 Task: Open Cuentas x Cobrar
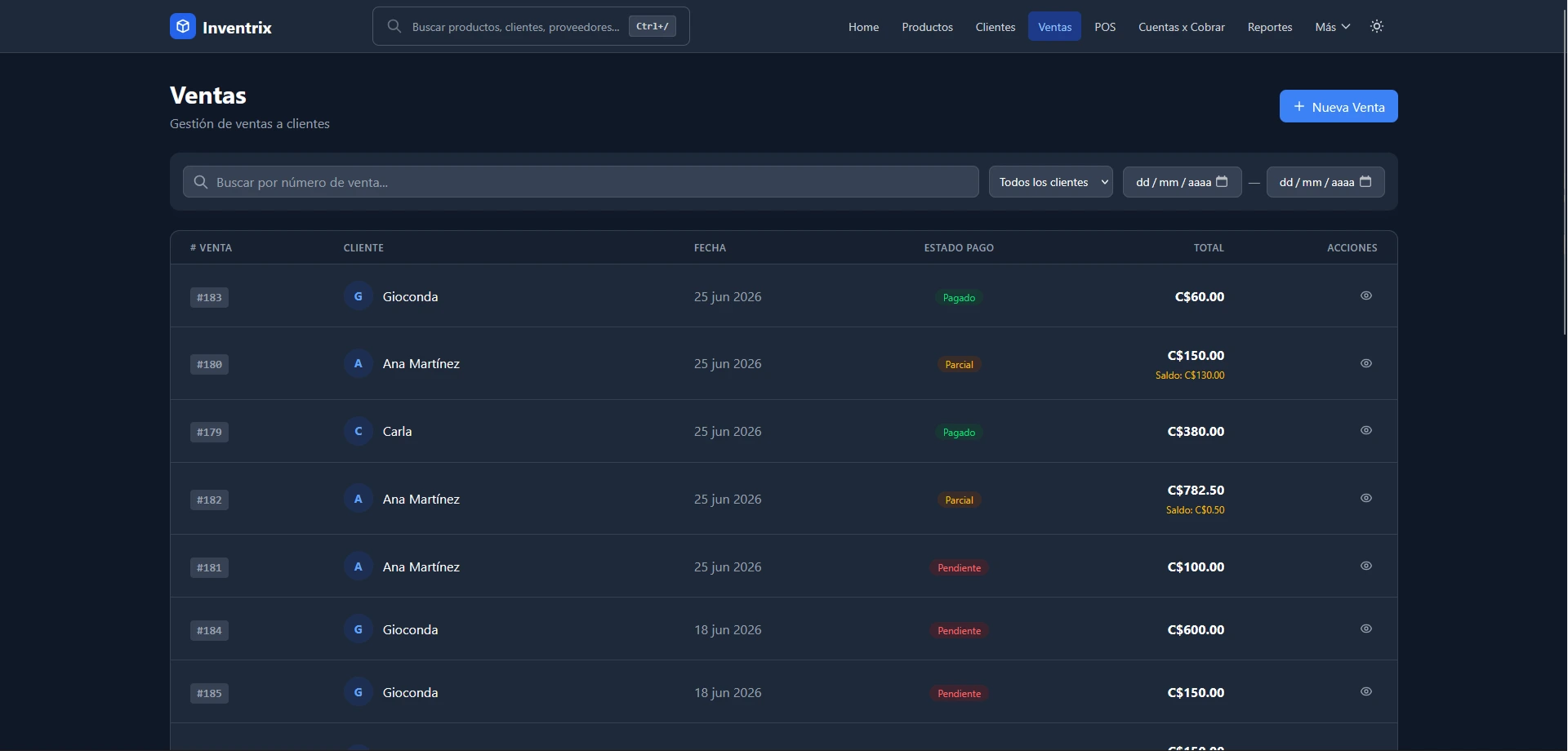1182,27
